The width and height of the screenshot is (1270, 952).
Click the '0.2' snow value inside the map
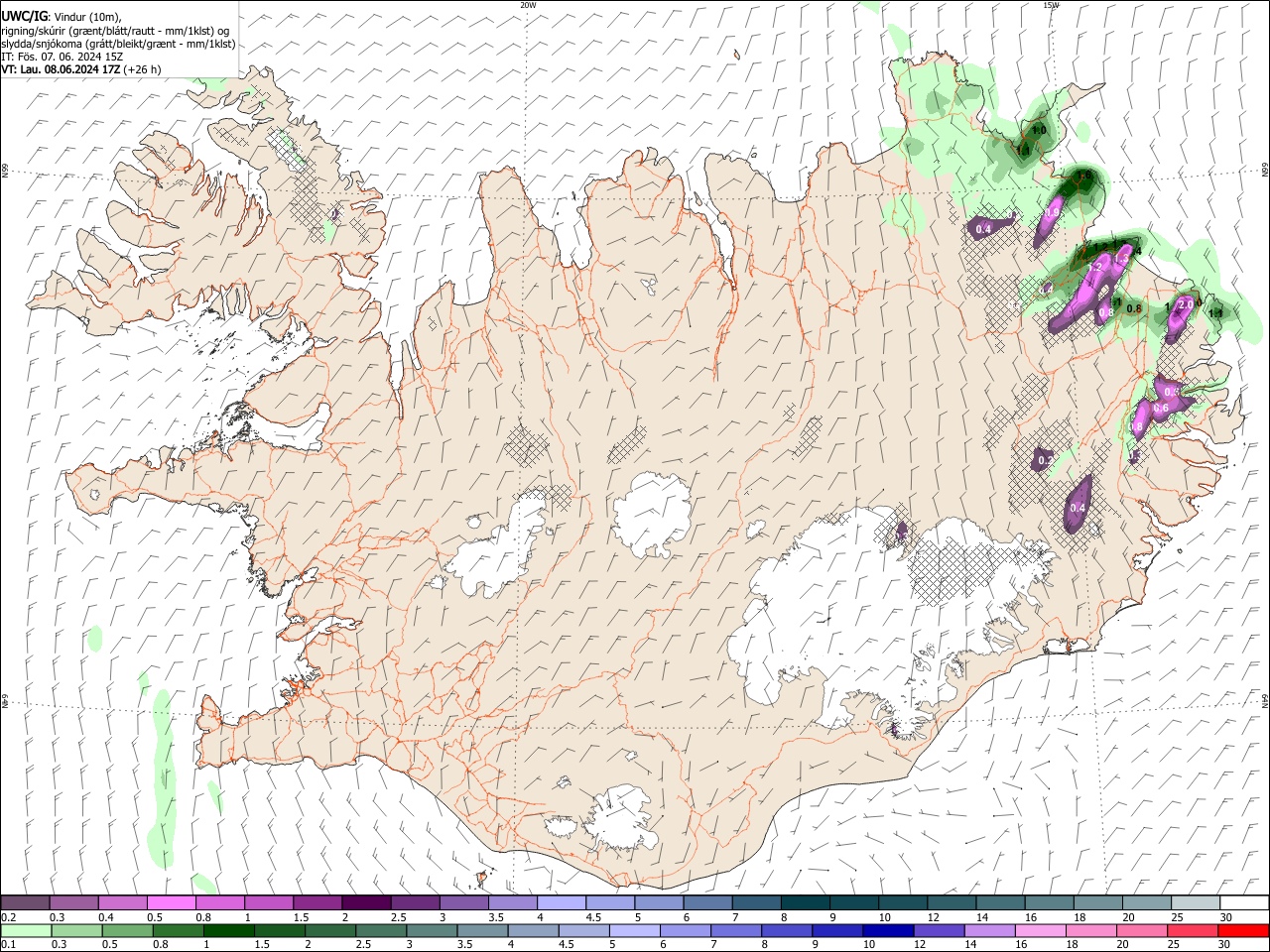click(x=1045, y=461)
